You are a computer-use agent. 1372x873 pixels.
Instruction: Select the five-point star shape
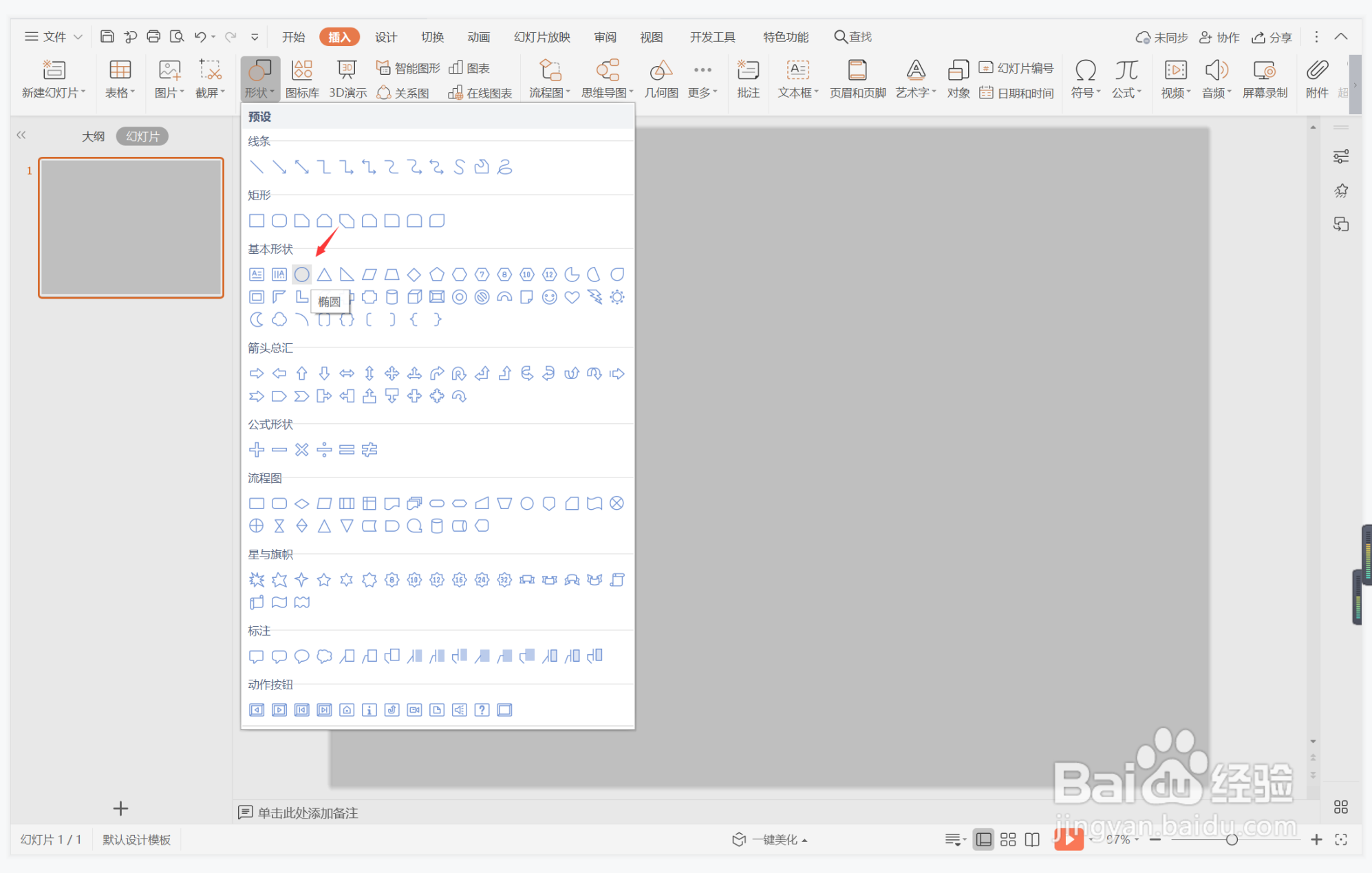tap(324, 580)
